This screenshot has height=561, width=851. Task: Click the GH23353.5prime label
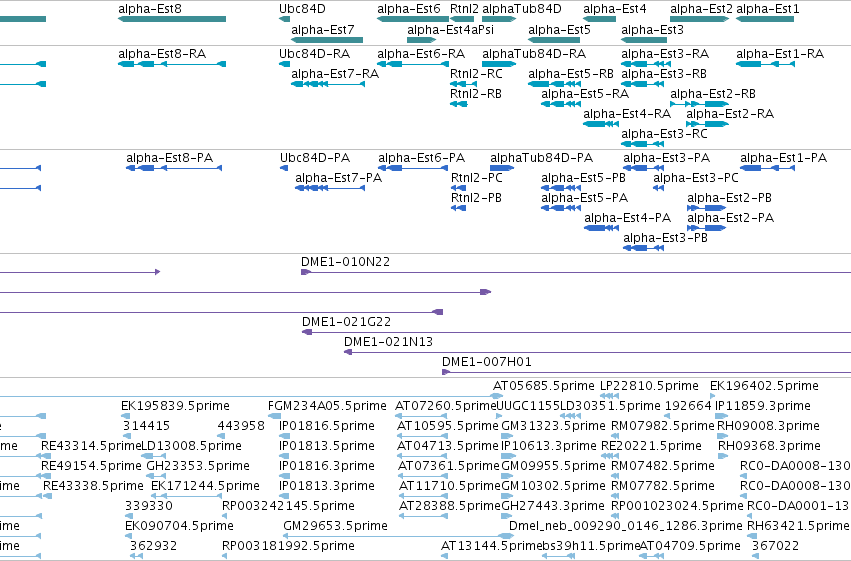(198, 466)
